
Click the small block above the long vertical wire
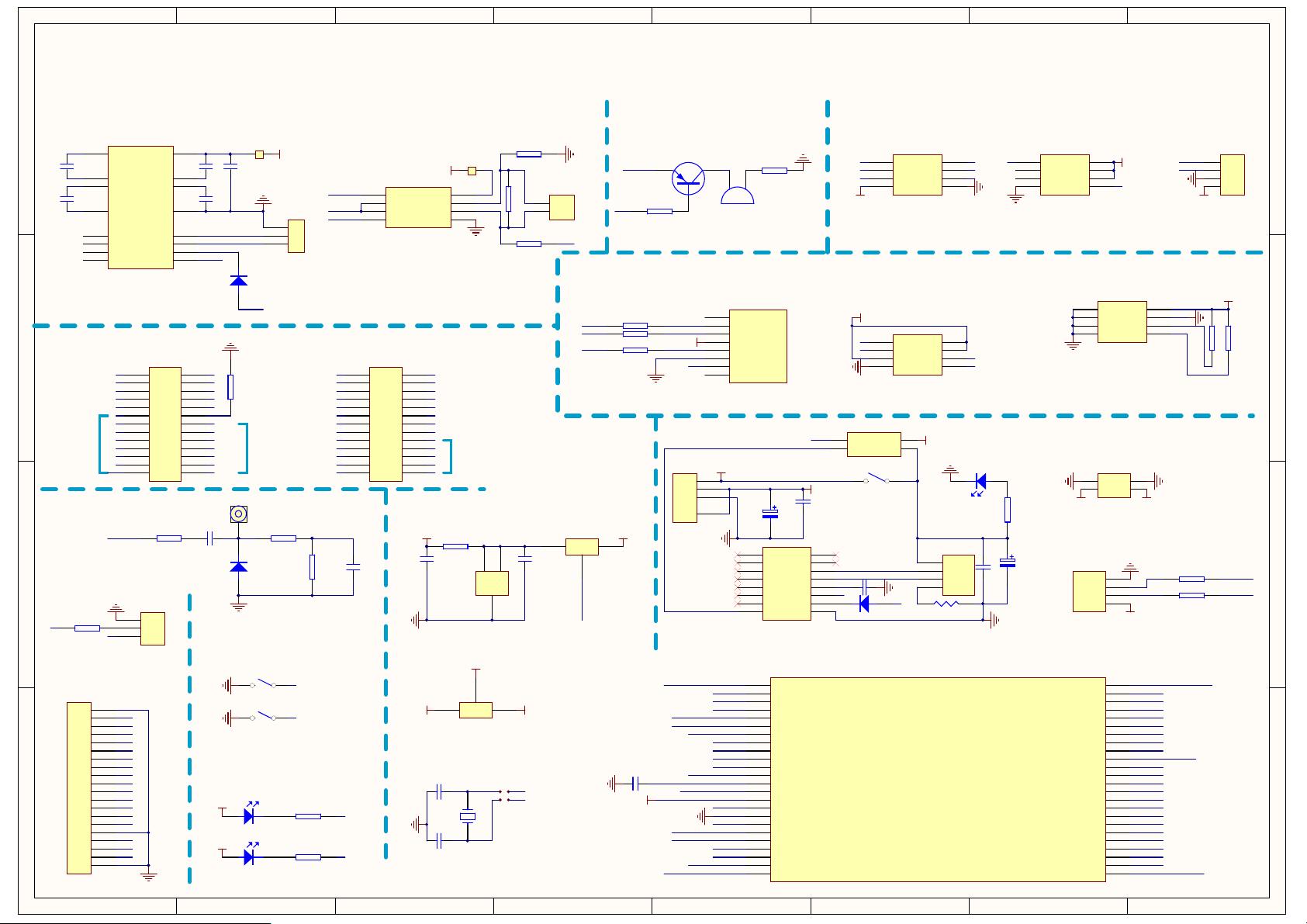click(x=582, y=547)
